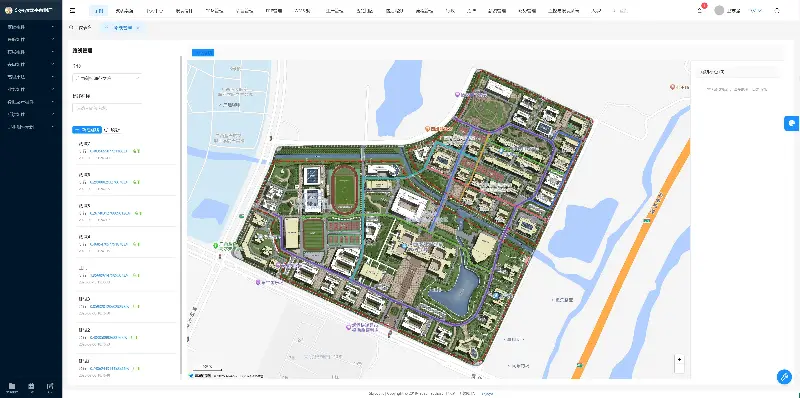This screenshot has height=398, width=800.
Task: Open the dropdown select in the left filter panel
Action: [x=107, y=78]
